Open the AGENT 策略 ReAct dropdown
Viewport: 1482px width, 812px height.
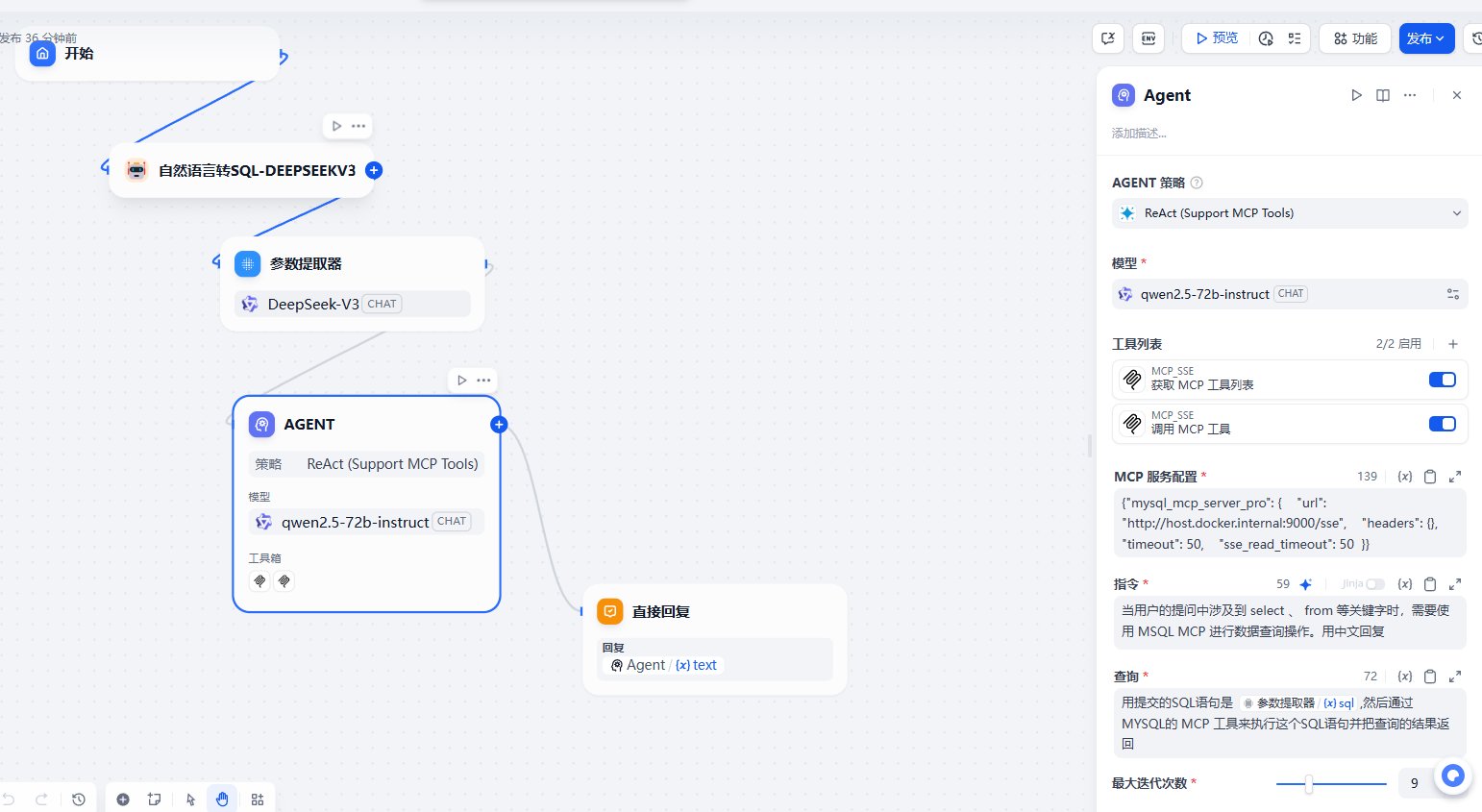[x=1290, y=213]
